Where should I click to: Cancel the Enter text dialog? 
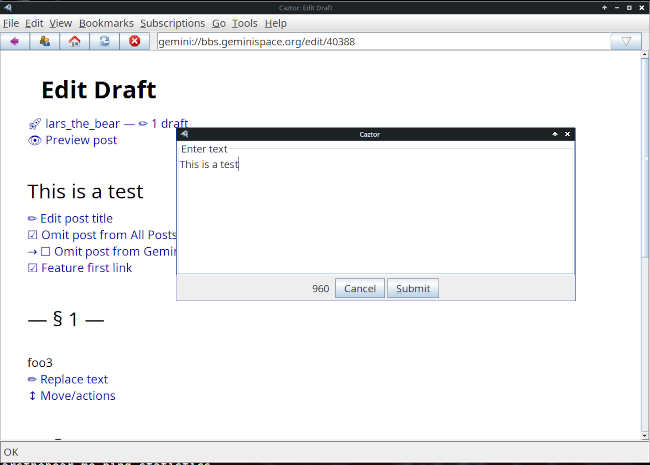pos(360,288)
